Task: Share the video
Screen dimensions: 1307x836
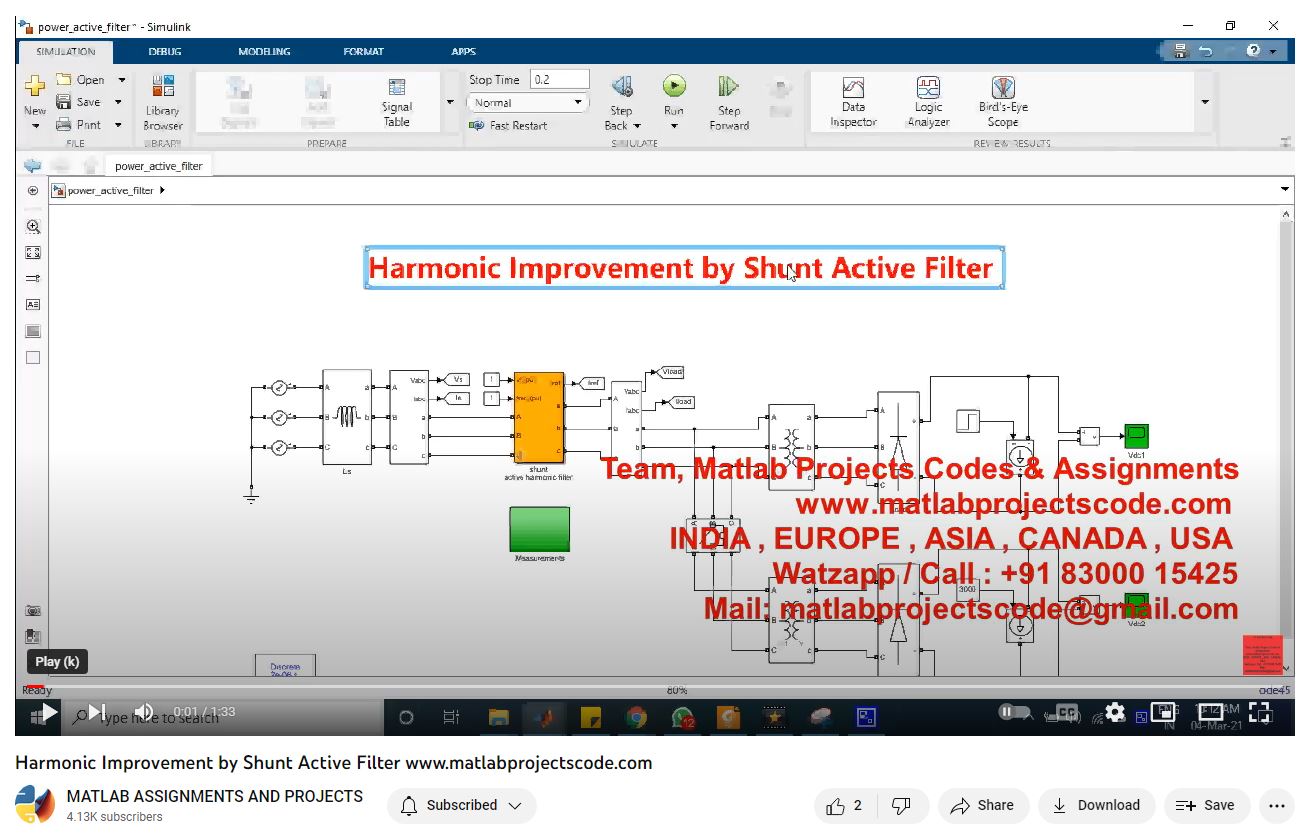Action: [983, 806]
